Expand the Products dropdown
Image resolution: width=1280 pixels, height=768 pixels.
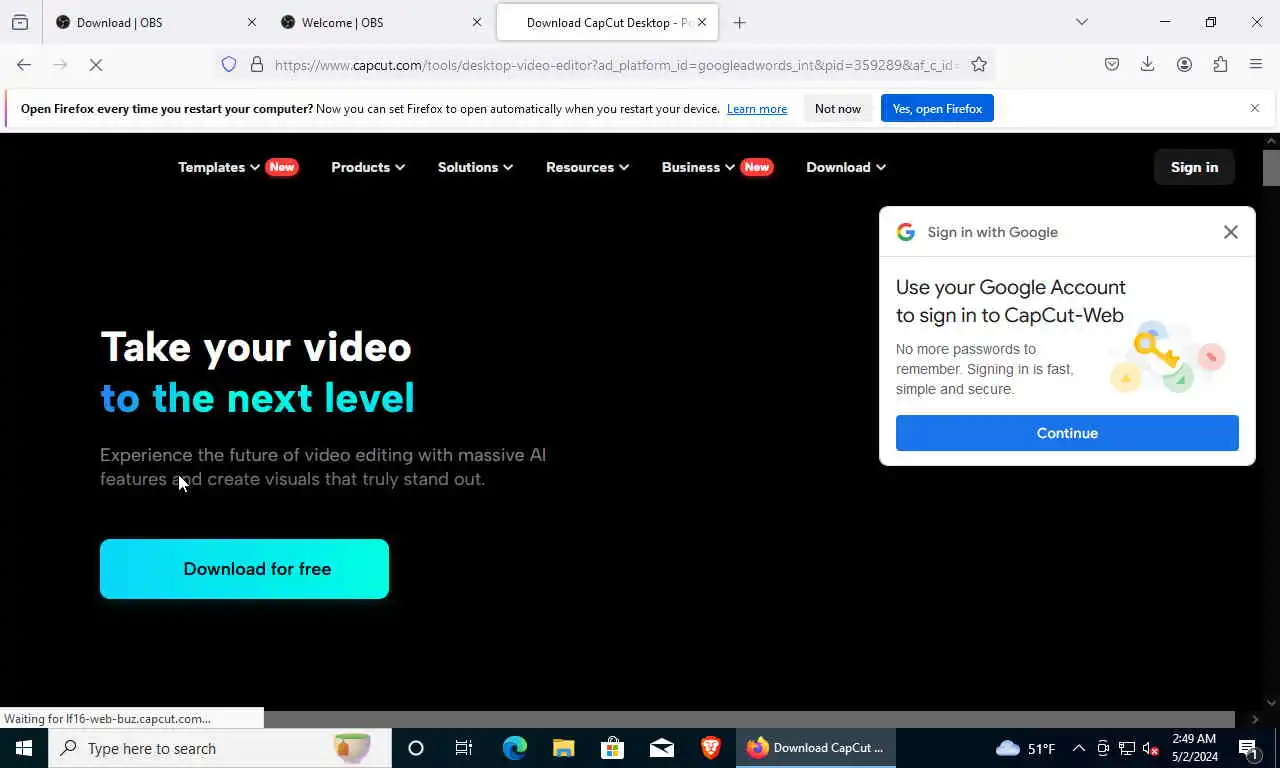[x=368, y=167]
